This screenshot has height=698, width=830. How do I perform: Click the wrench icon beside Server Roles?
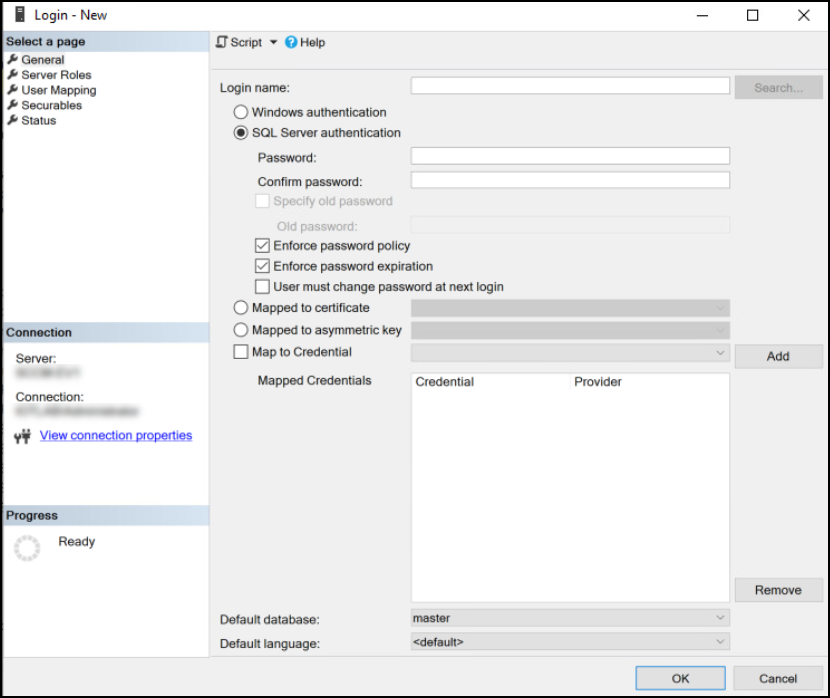click(x=13, y=74)
